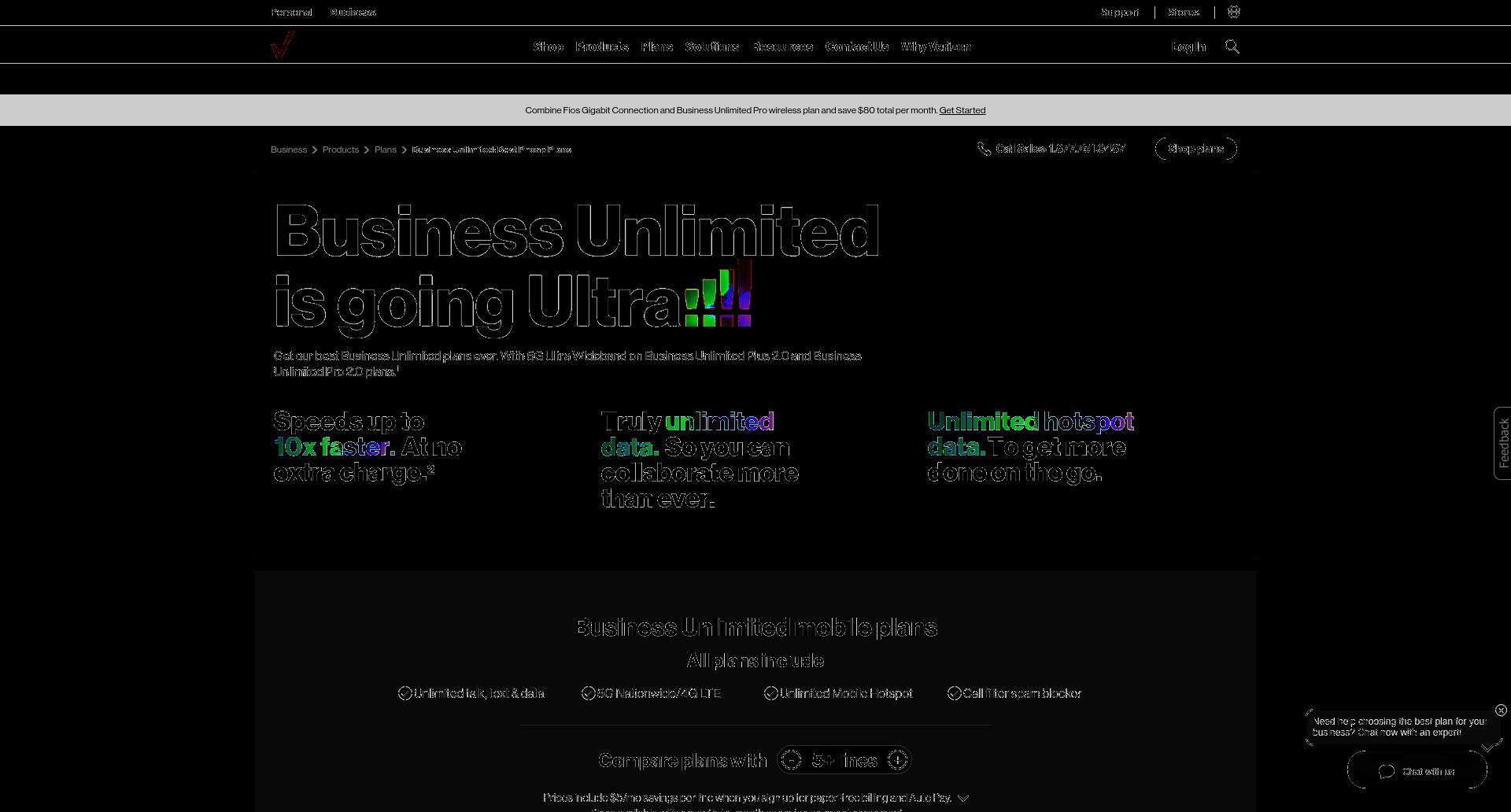The height and width of the screenshot is (812, 1511).
Task: Click 'Call filter spam blocker' feature text
Action: tap(1022, 693)
